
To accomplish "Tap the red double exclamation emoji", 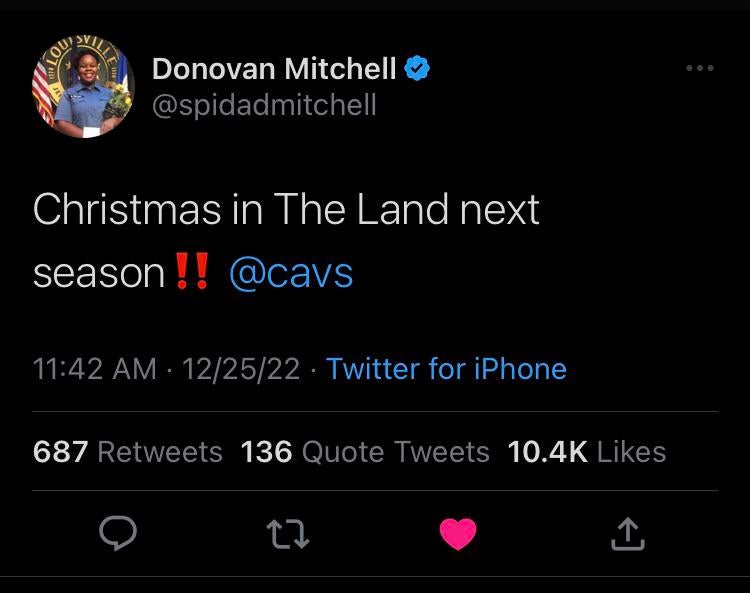I will (x=191, y=273).
